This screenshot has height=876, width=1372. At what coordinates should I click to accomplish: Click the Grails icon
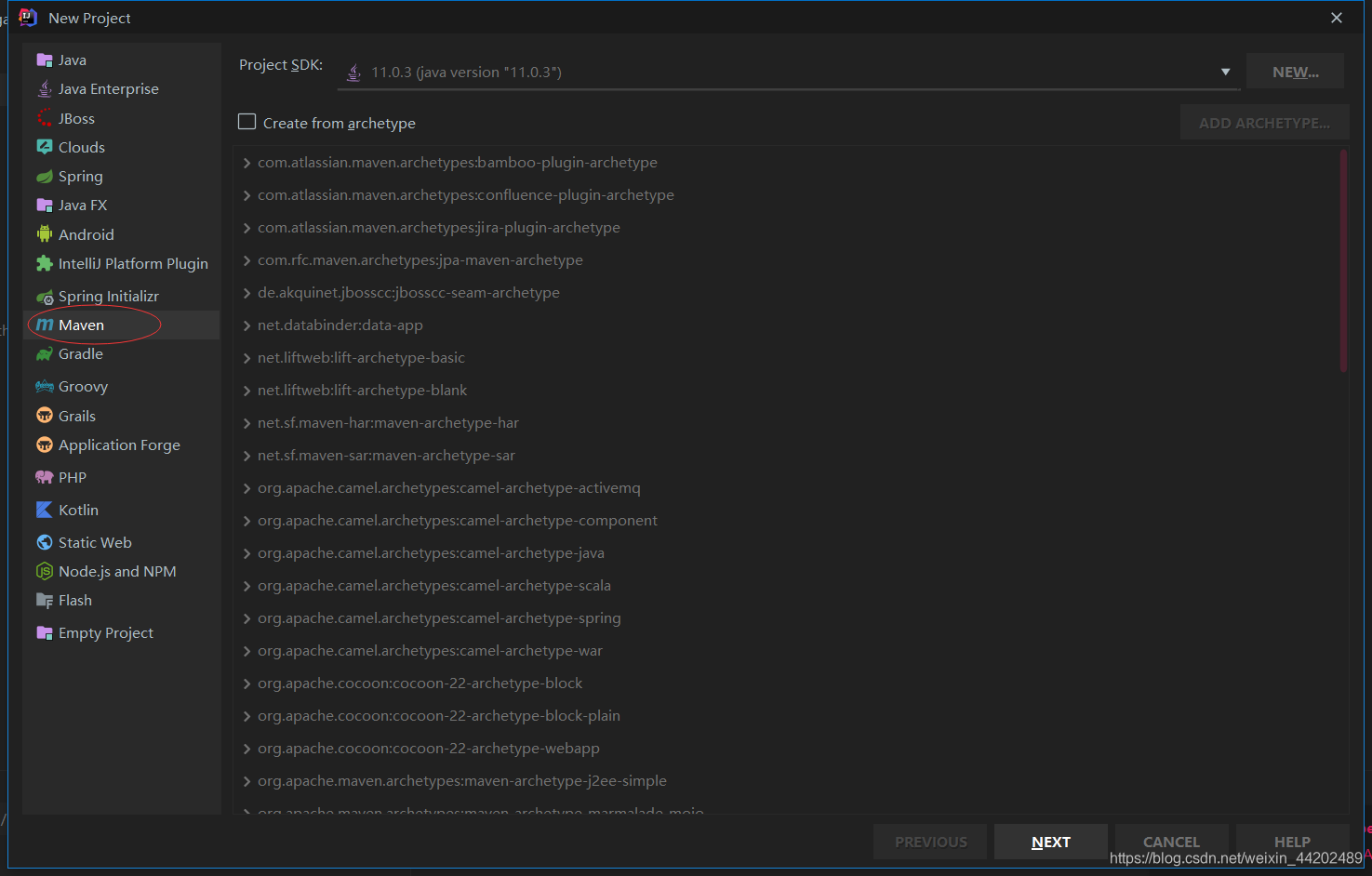[44, 416]
